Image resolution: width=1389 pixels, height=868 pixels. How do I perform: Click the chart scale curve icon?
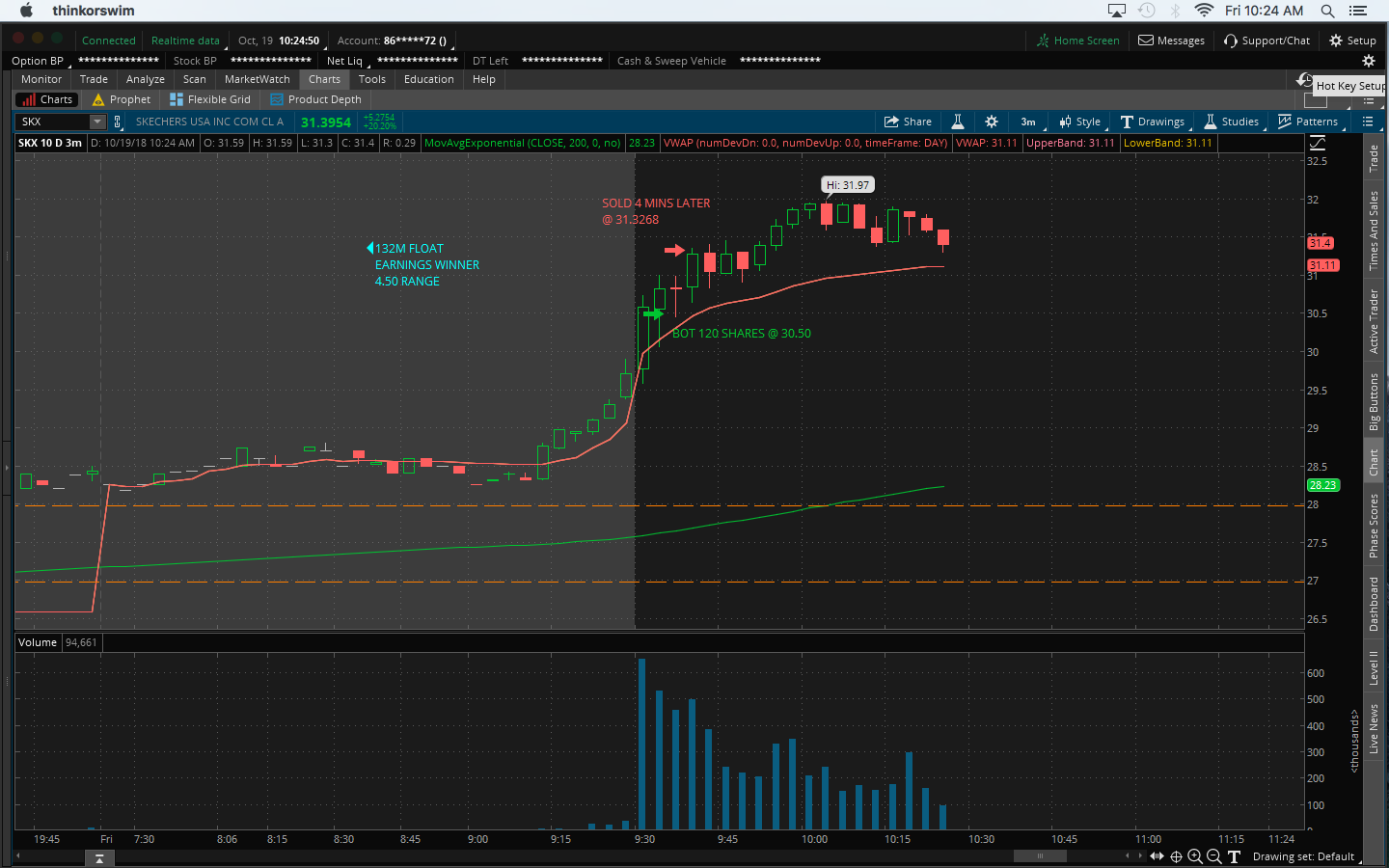point(1318,143)
